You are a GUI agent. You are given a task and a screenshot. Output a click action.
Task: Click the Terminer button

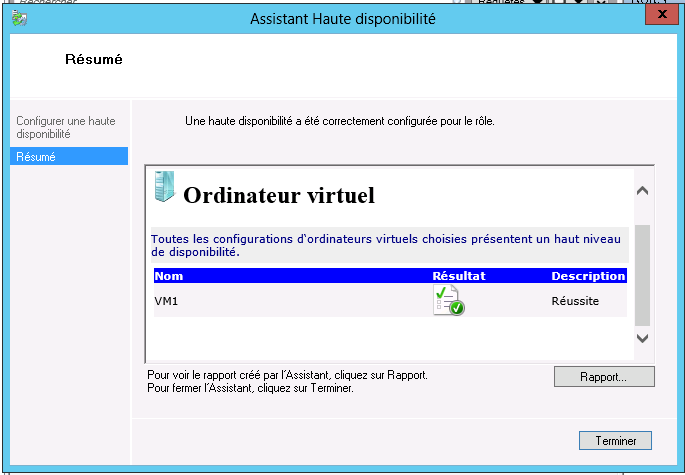click(x=615, y=440)
